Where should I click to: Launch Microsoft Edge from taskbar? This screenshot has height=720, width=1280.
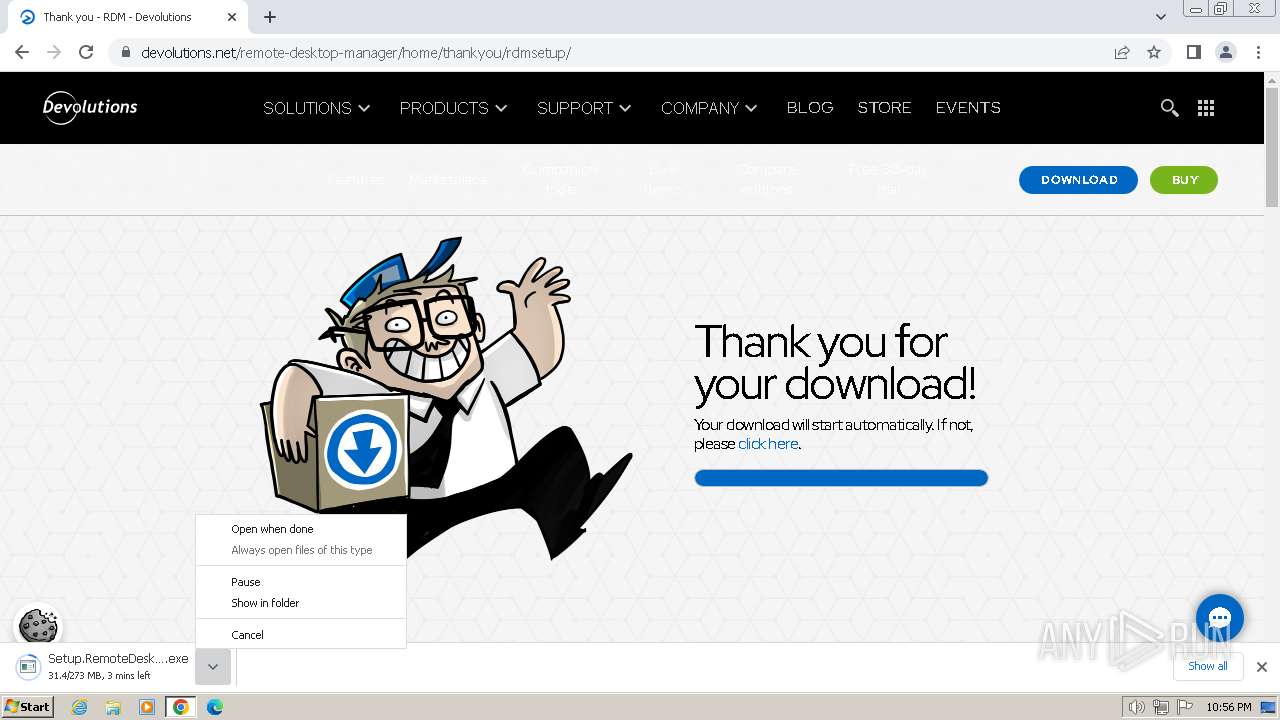(x=215, y=707)
